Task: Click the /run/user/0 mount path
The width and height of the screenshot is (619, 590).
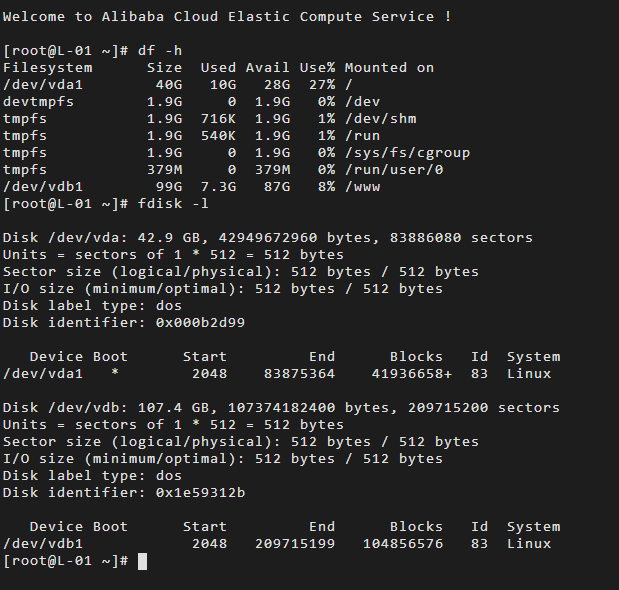Action: point(394,170)
